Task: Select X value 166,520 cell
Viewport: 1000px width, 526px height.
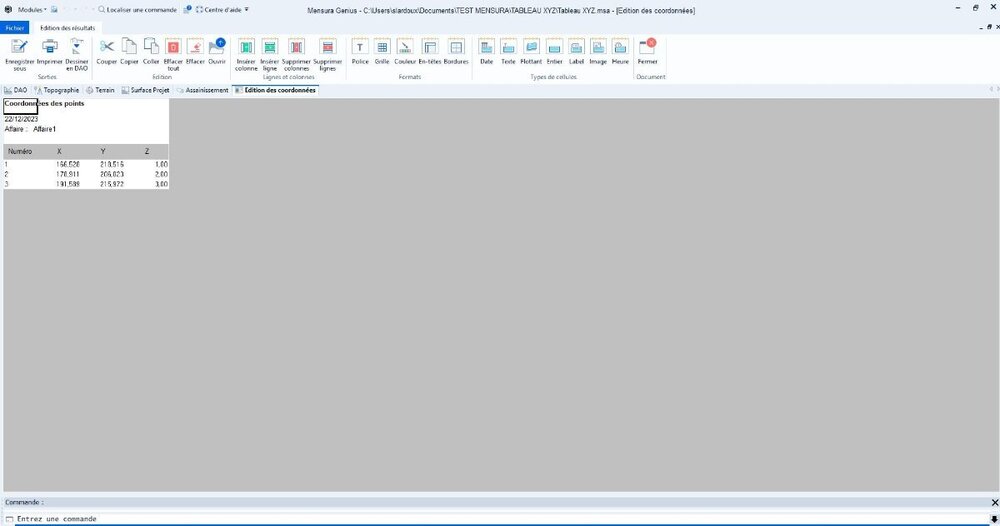Action: [x=68, y=164]
